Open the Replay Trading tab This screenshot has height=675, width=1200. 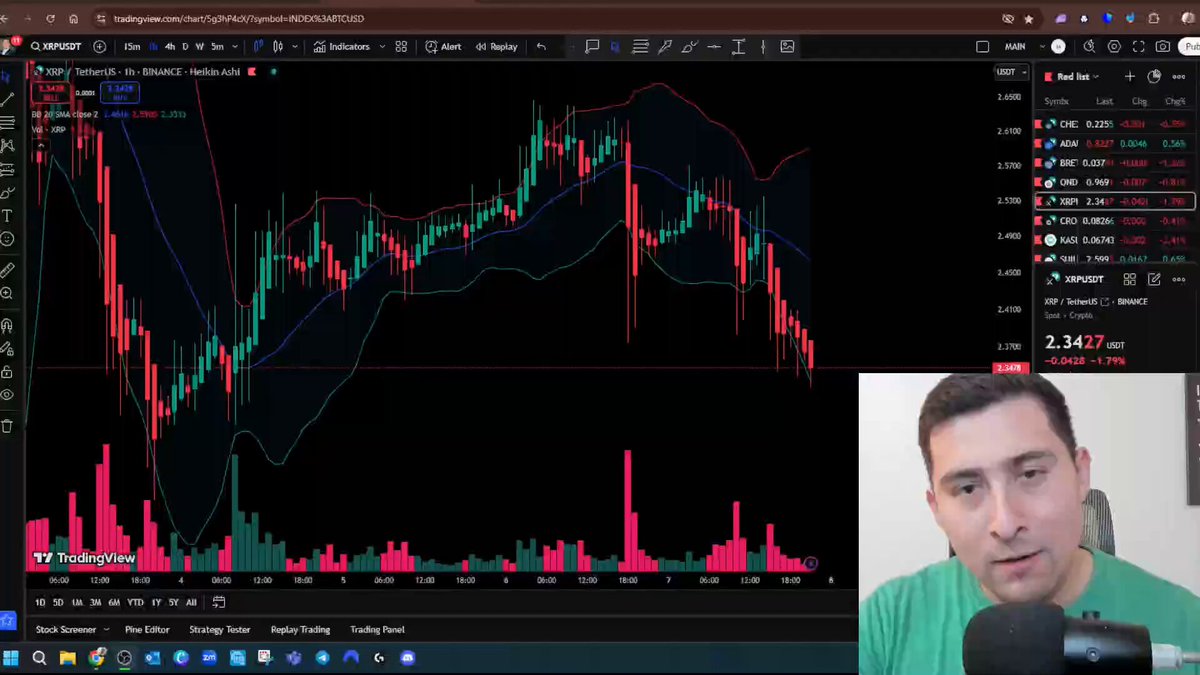point(300,629)
